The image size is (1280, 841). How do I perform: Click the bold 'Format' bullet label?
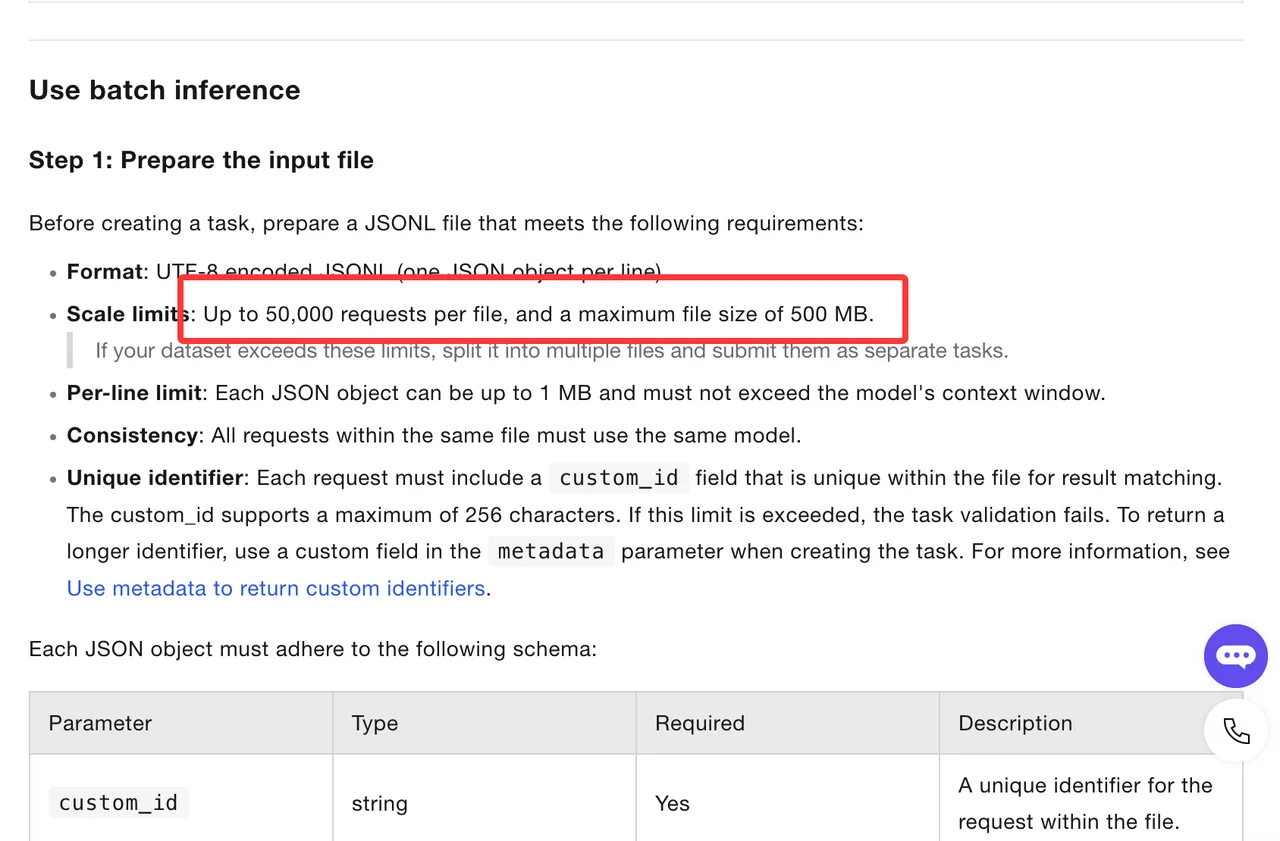(x=105, y=272)
